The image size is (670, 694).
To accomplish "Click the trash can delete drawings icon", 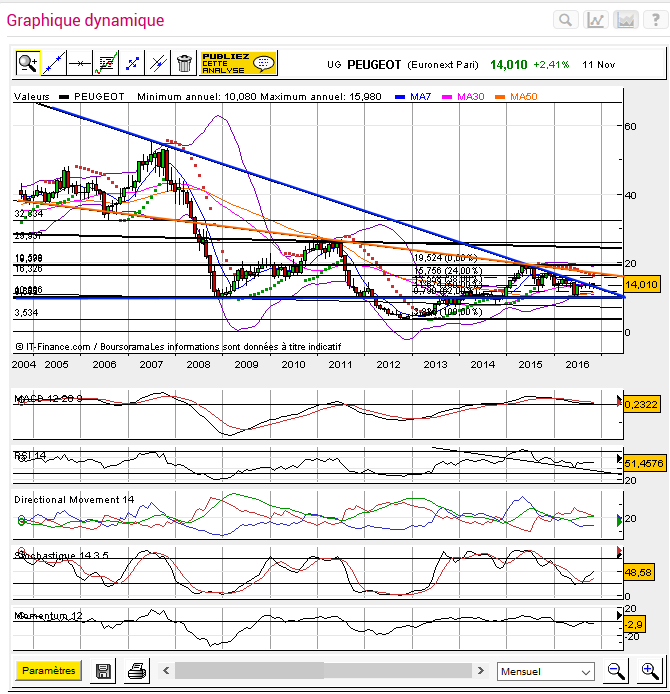I will point(184,63).
